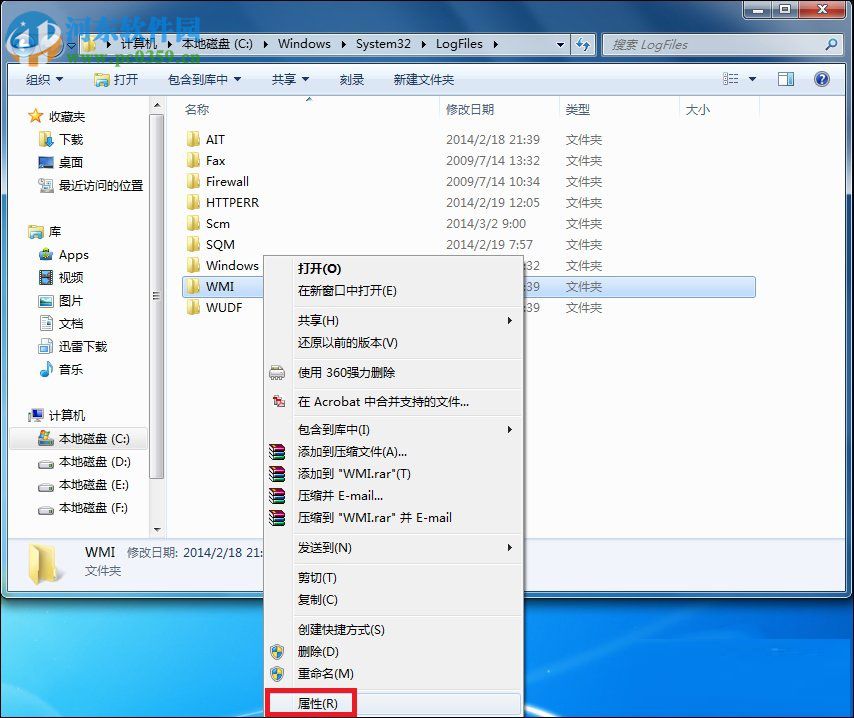The height and width of the screenshot is (718, 854).
Task: Click the 本地磁盘(C:) drive icon
Action: pyautogui.click(x=46, y=438)
